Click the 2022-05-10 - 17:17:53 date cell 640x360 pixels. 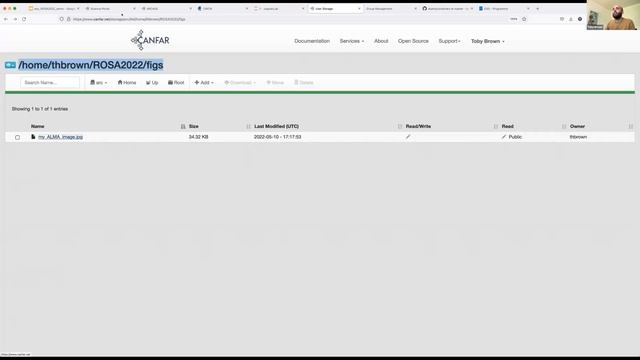coord(278,137)
